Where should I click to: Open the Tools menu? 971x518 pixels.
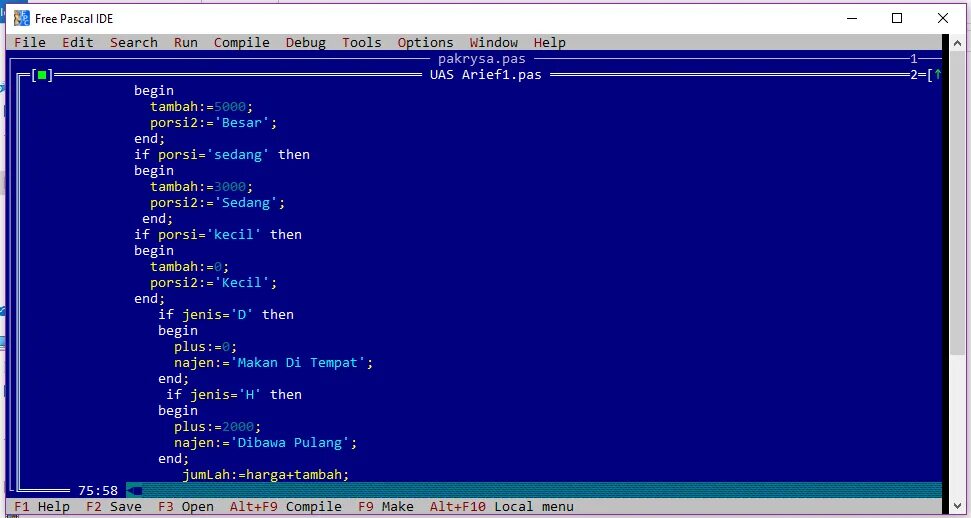(x=362, y=43)
